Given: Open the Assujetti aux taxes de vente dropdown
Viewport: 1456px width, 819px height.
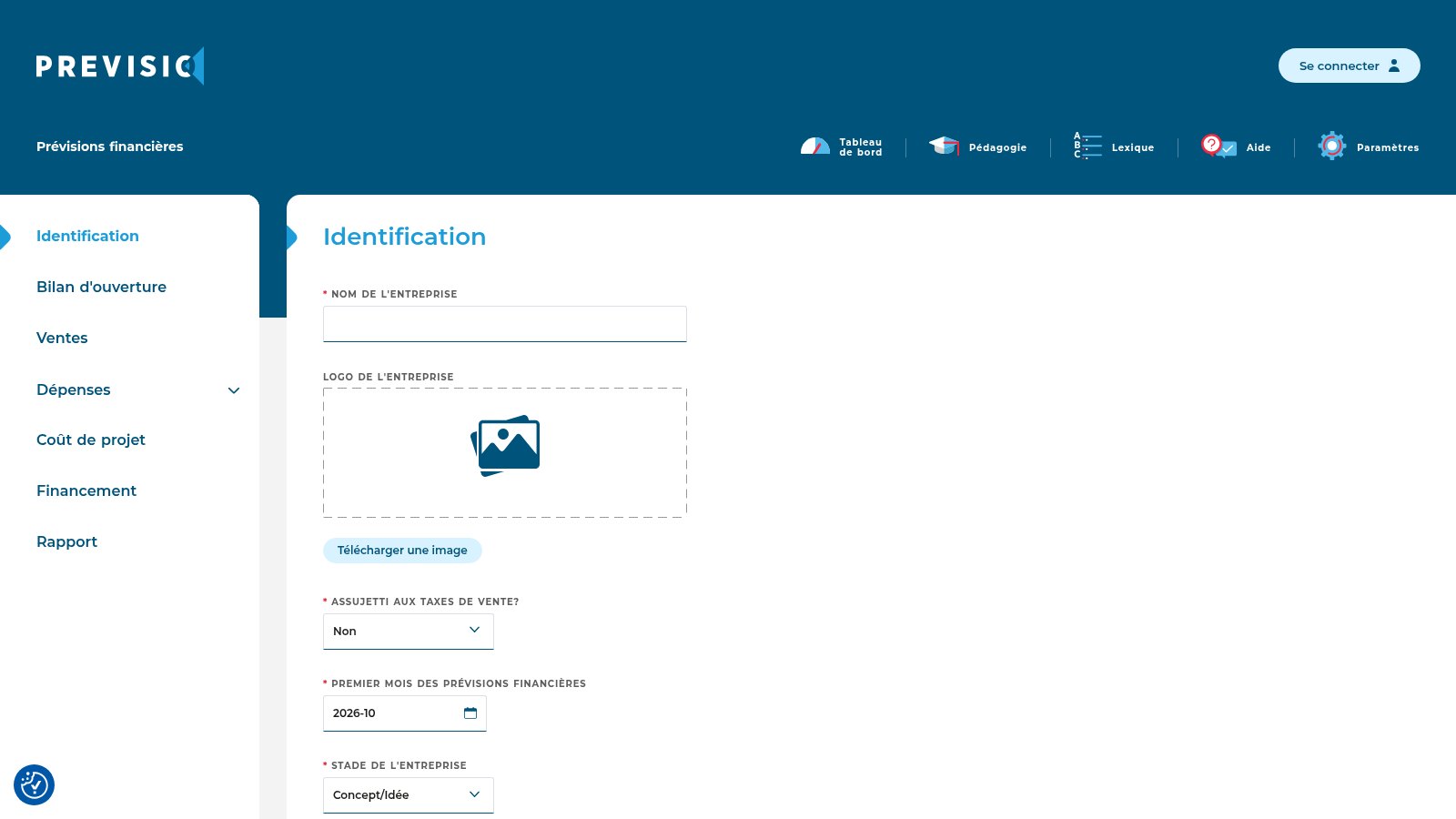Looking at the screenshot, I should click(409, 632).
